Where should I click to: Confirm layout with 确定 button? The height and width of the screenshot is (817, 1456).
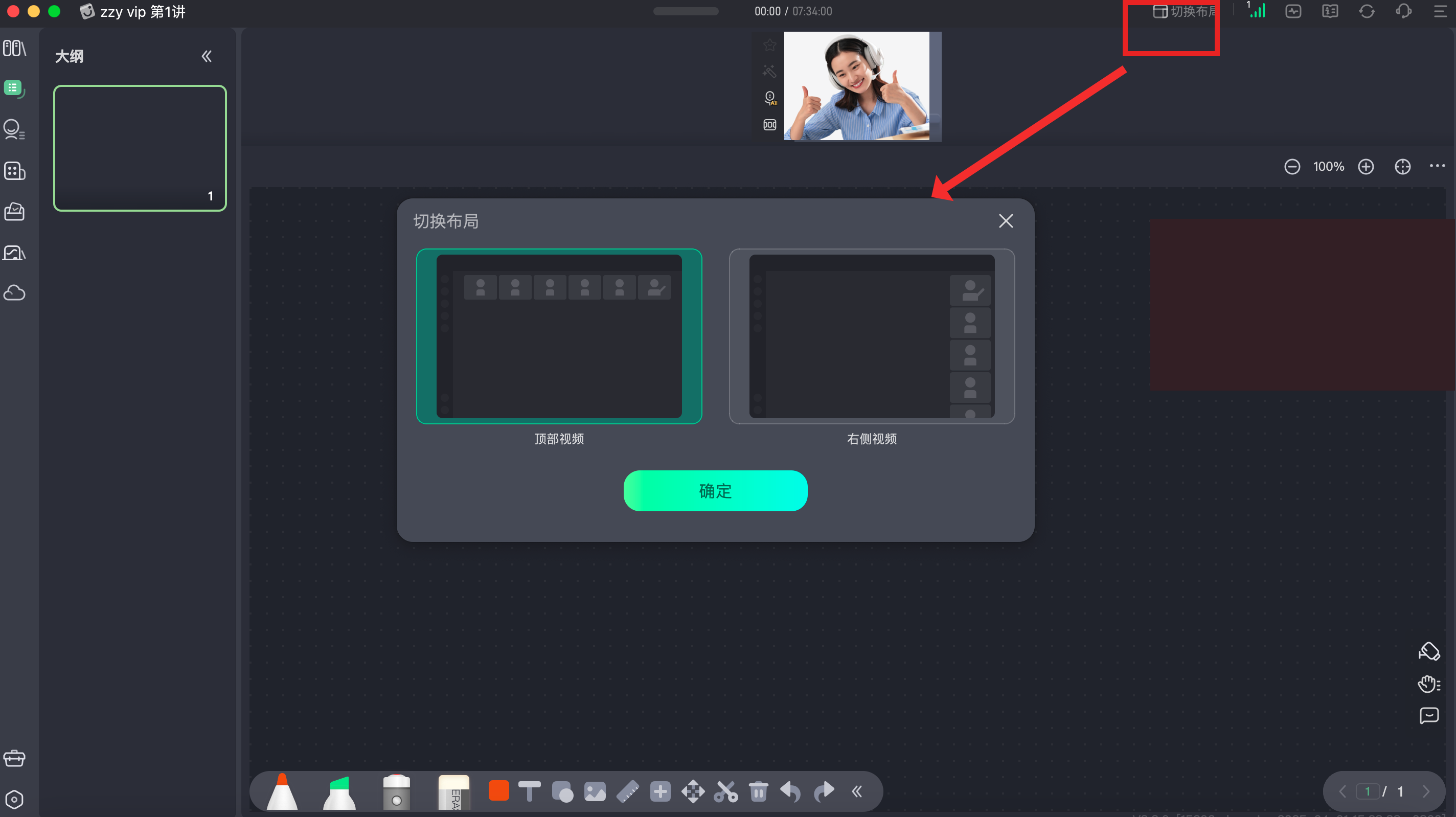pyautogui.click(x=715, y=491)
